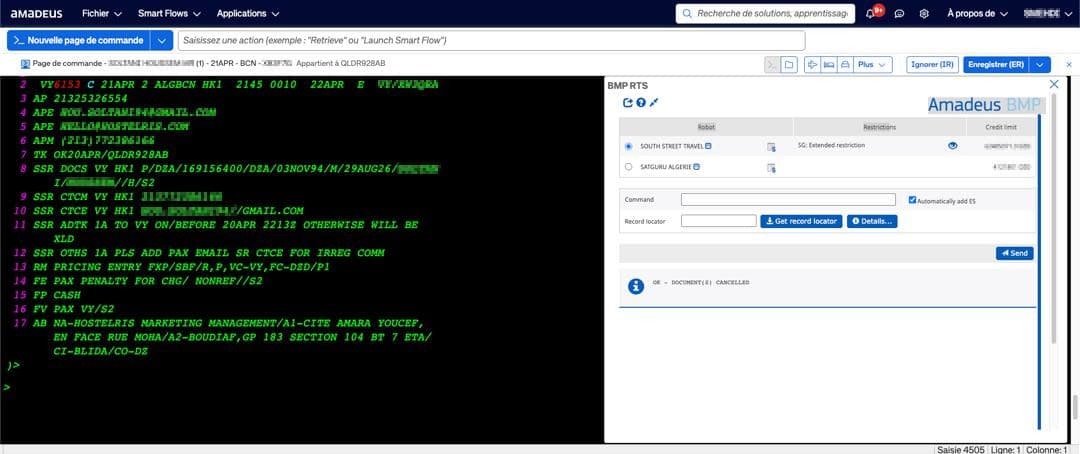Viewport: 1080px width, 454px height.
Task: Click the flight (airplane) icon
Action: point(813,64)
